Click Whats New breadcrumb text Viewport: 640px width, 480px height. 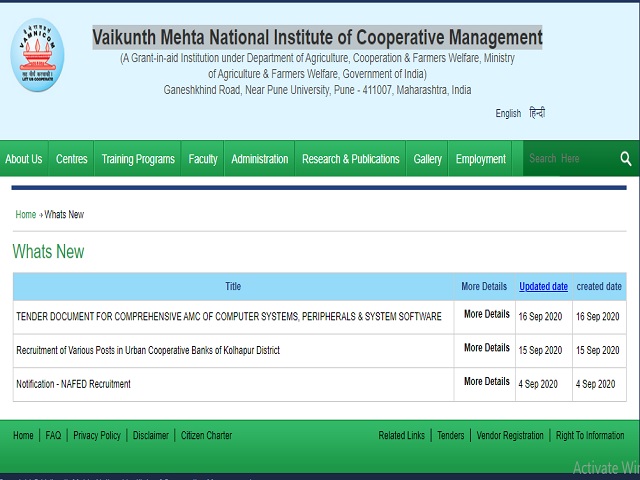64,215
